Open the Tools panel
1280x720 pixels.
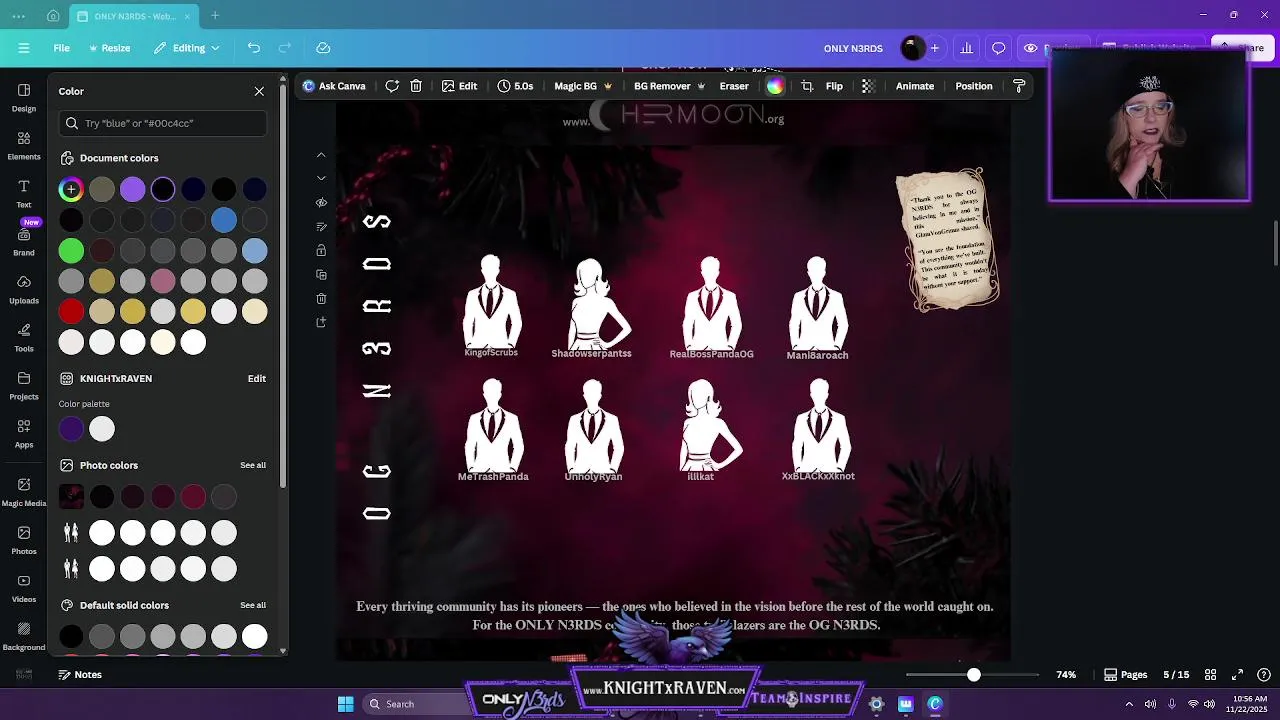click(24, 337)
